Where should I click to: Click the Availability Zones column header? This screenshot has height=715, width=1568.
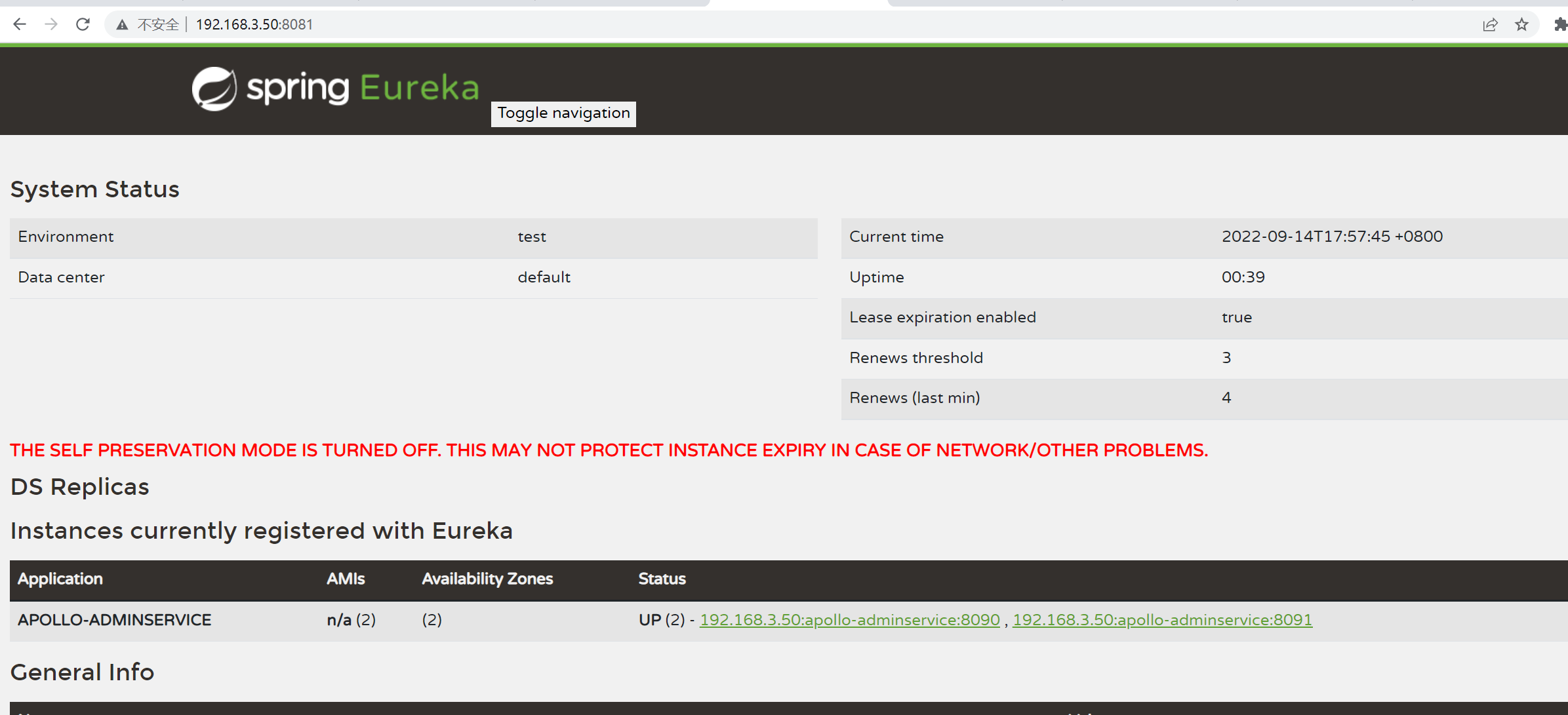487,579
